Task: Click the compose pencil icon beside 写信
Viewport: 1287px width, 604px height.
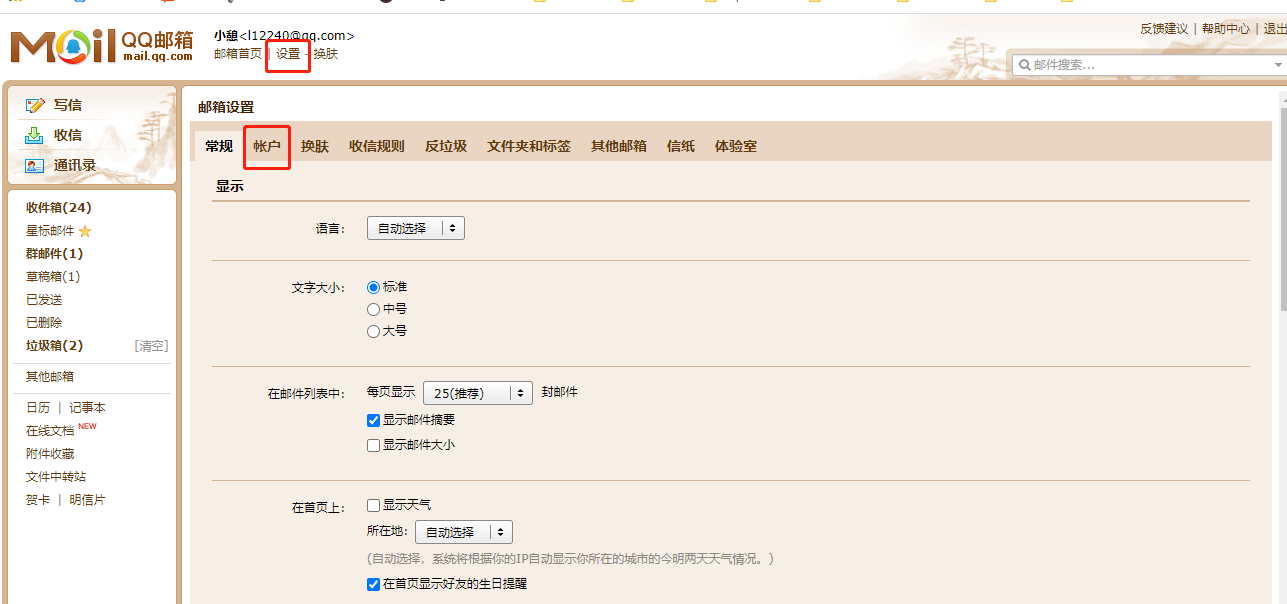Action: [x=35, y=105]
